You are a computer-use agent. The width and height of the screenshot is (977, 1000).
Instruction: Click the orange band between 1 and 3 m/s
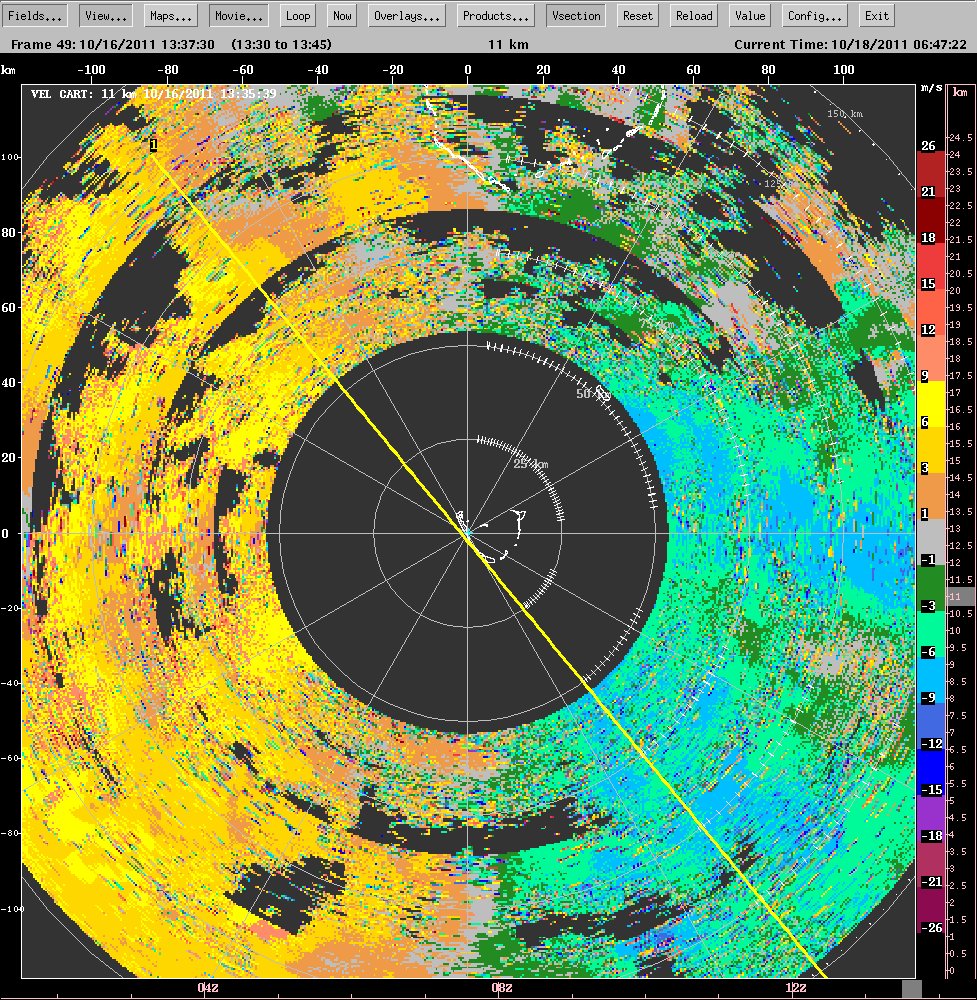coord(930,496)
